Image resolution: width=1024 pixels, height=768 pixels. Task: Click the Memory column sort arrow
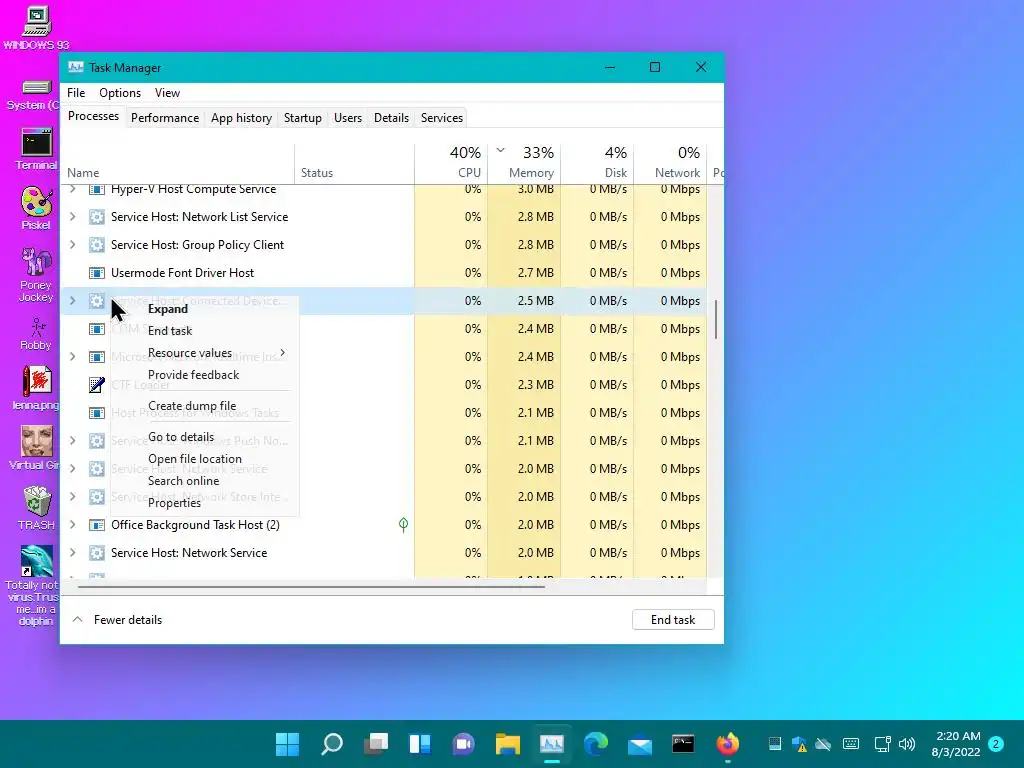click(500, 151)
